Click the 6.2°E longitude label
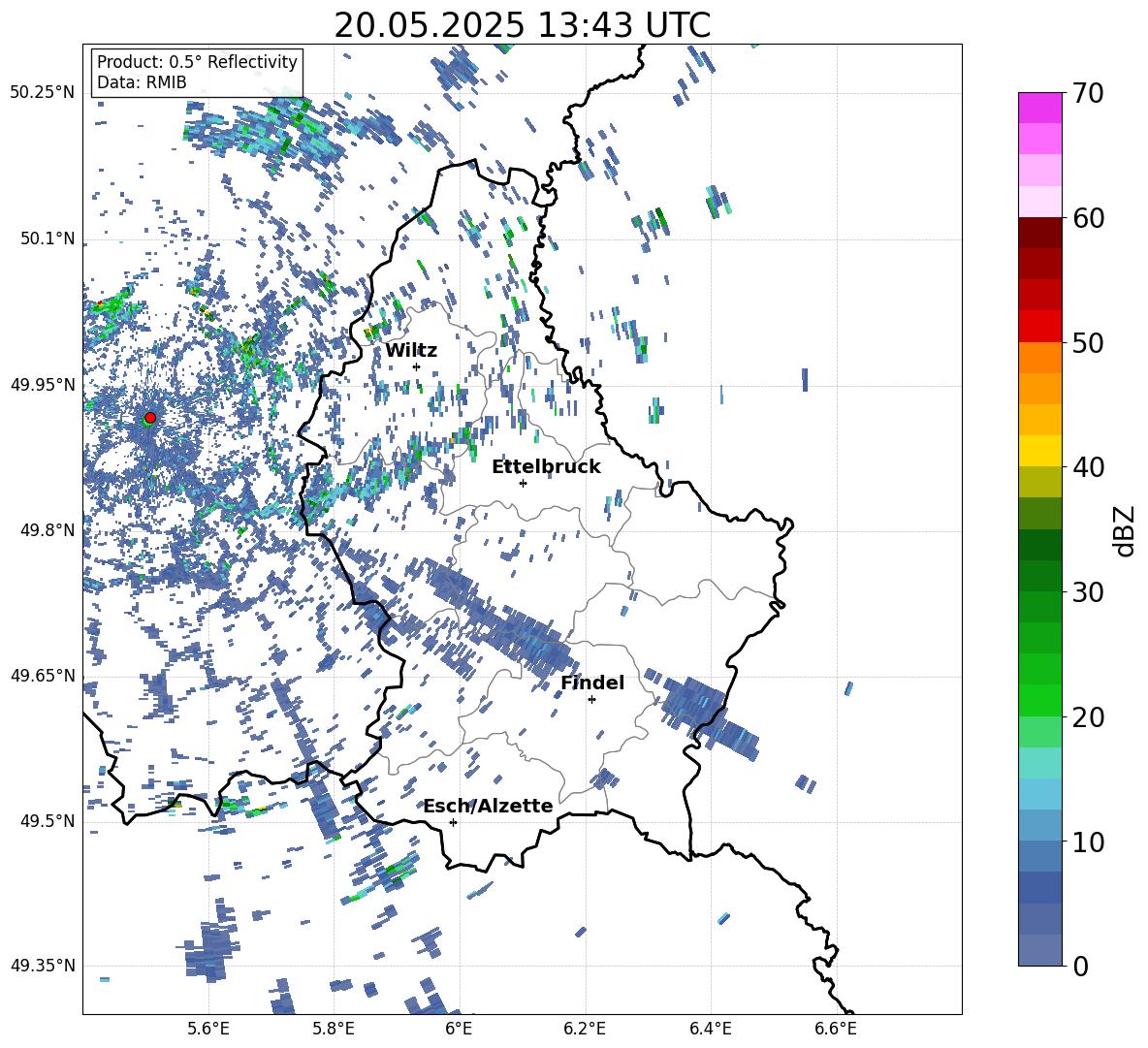Image resolution: width=1148 pixels, height=1048 pixels. [x=585, y=1029]
